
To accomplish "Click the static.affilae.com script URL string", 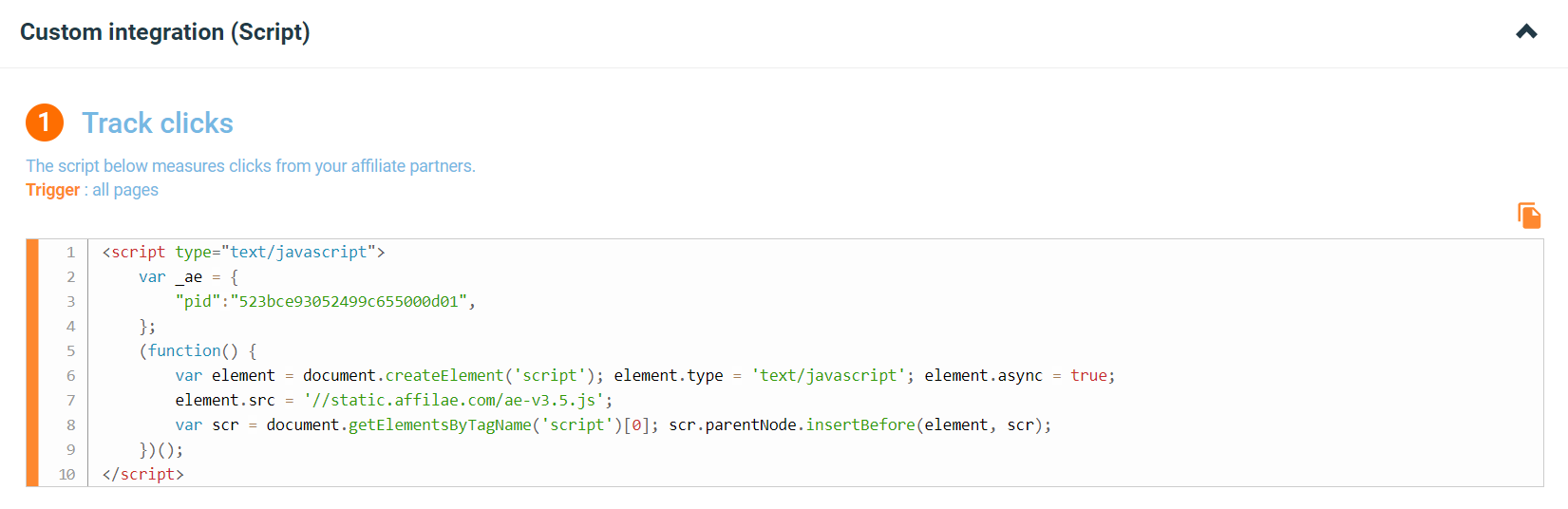I will tap(454, 400).
